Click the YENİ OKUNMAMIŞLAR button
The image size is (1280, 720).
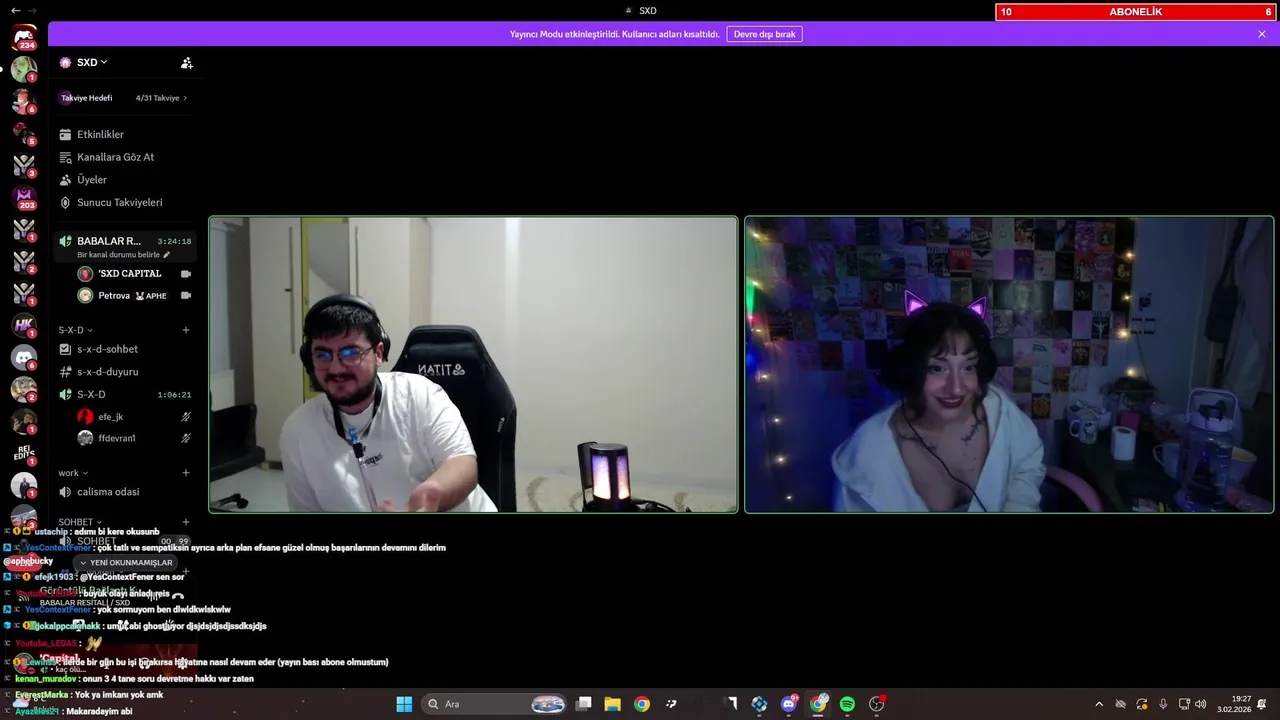125,563
